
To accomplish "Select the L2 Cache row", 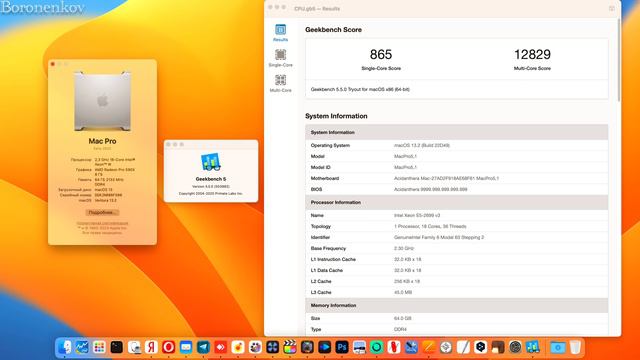I will [x=457, y=281].
